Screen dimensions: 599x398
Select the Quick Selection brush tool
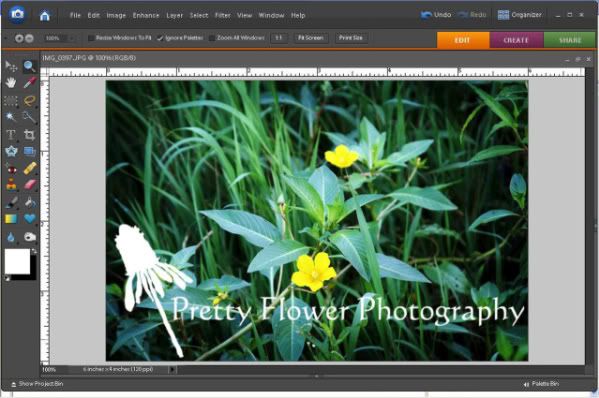[x=29, y=117]
